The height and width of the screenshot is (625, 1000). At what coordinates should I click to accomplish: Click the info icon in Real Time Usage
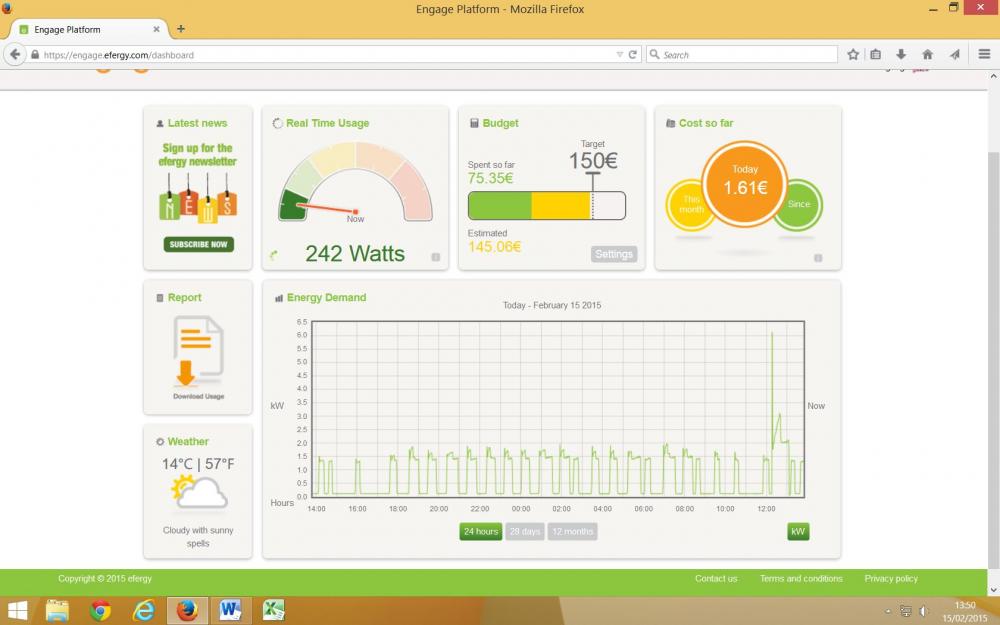pos(436,257)
